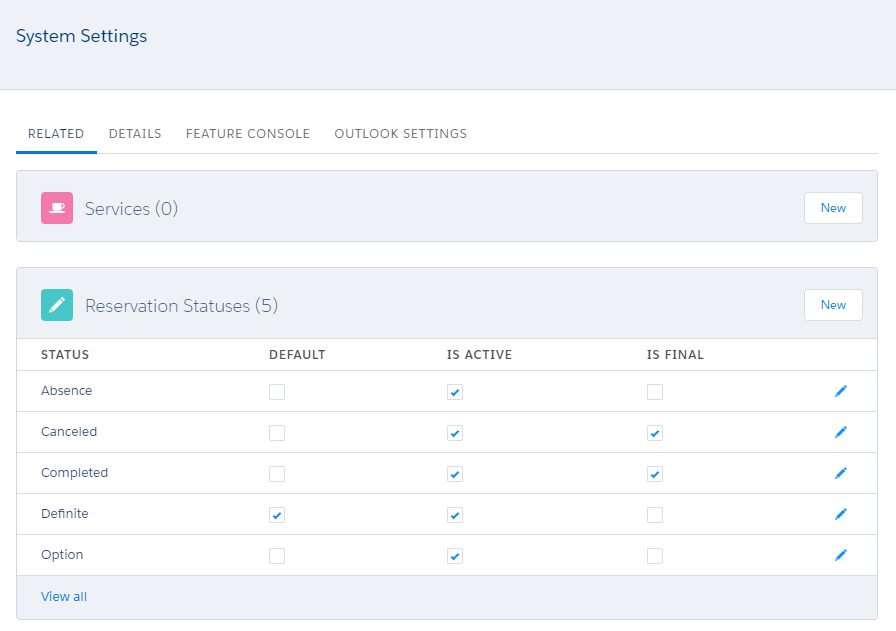The width and height of the screenshot is (896, 631).
Task: Open the View all link
Action: 64,597
